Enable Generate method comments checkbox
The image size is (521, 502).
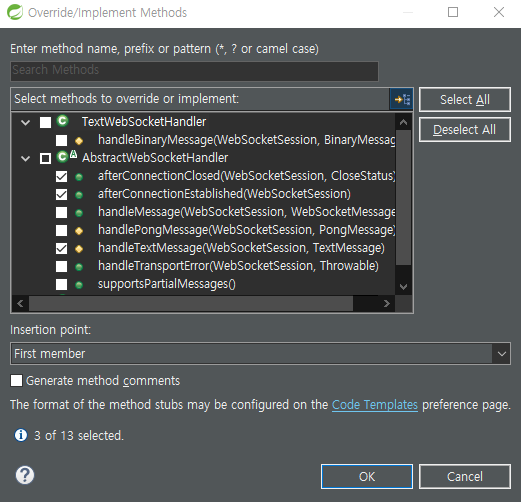pos(16,380)
